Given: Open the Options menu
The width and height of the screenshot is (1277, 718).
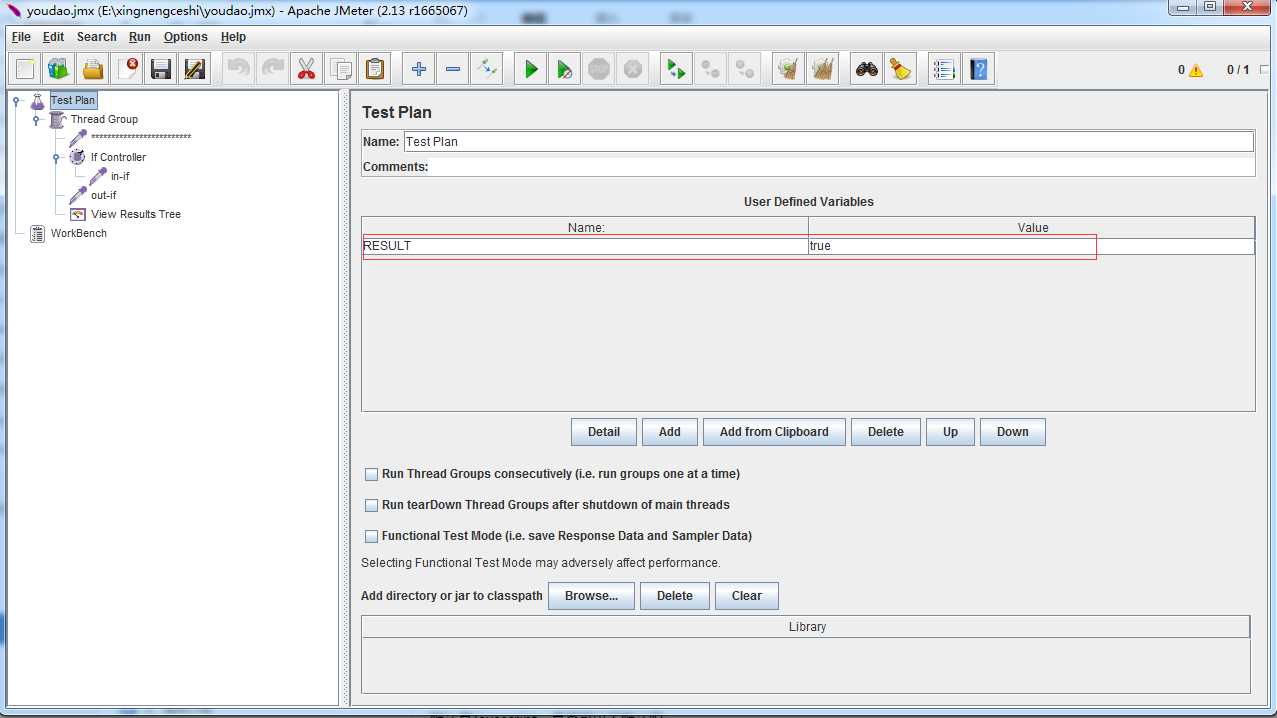Looking at the screenshot, I should point(185,37).
